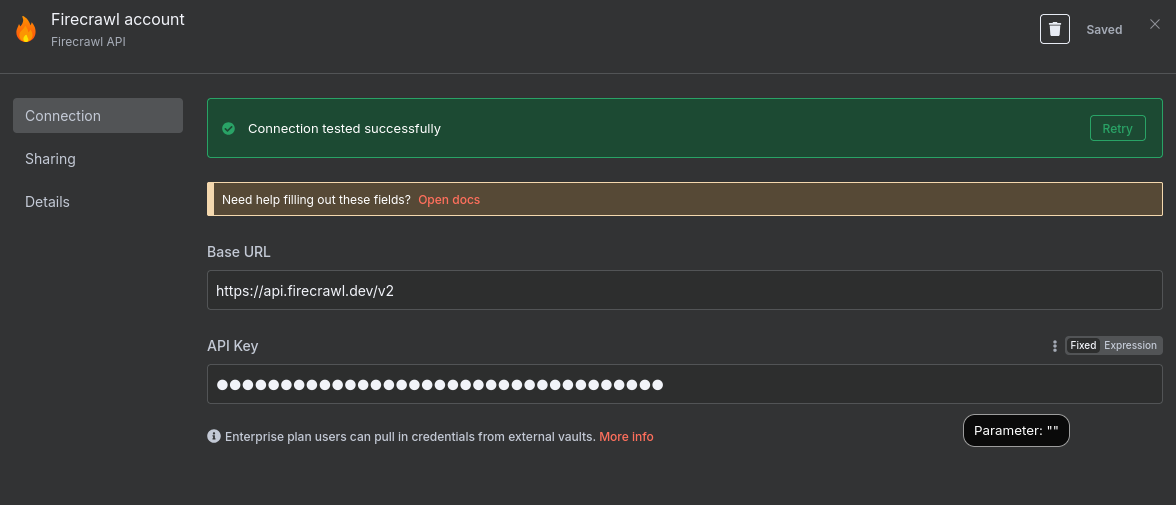This screenshot has height=505, width=1176.
Task: Close the credential dialog with X
Action: [1155, 24]
